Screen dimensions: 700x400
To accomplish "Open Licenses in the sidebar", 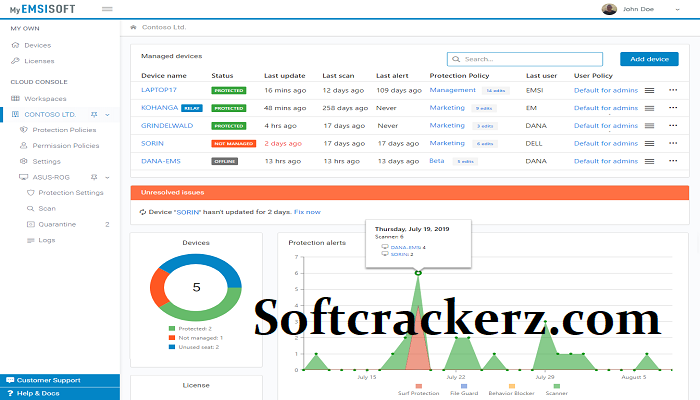I will (39, 61).
